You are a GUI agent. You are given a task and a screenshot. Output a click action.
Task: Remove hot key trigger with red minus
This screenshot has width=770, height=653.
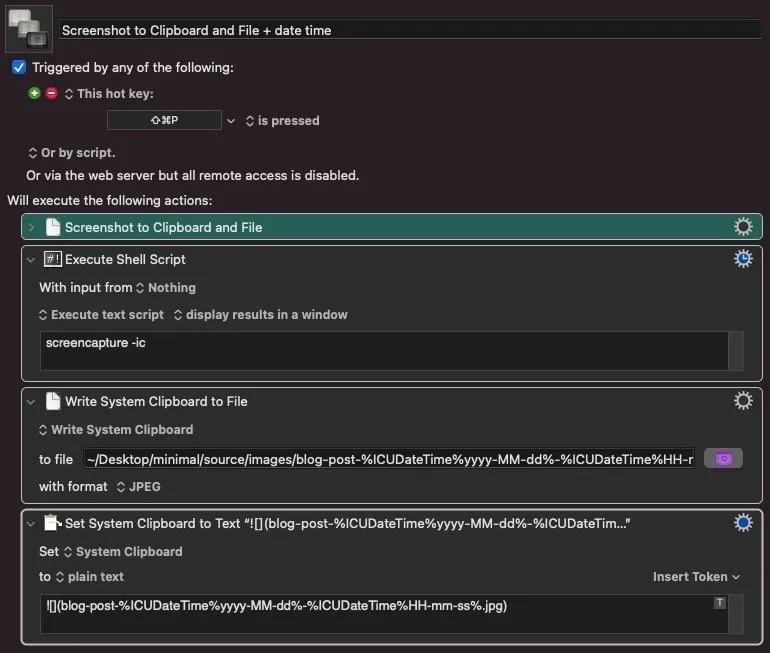pos(52,93)
